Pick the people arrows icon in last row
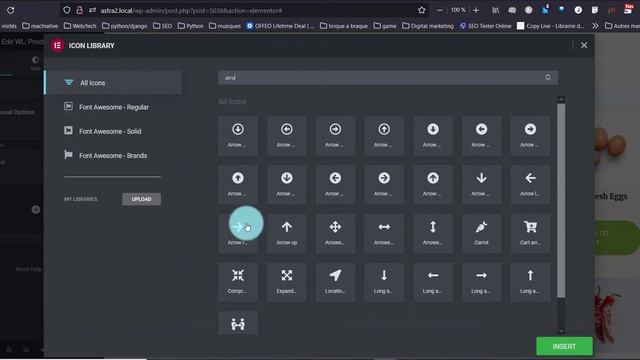 coord(238,323)
